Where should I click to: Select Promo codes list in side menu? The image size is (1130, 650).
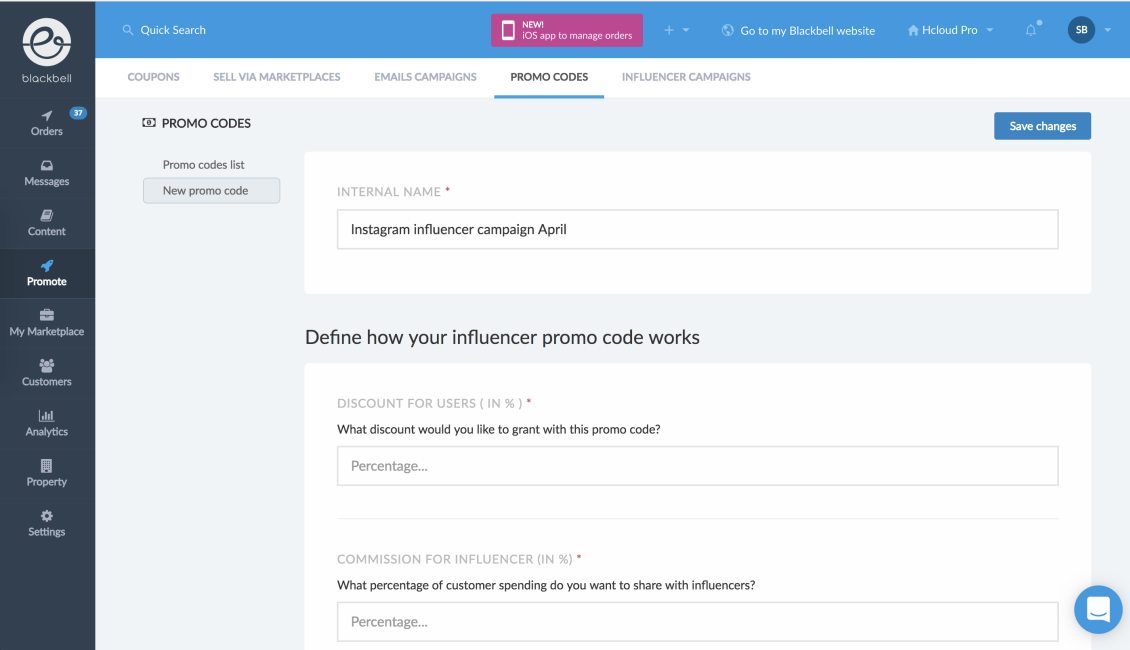[204, 165]
